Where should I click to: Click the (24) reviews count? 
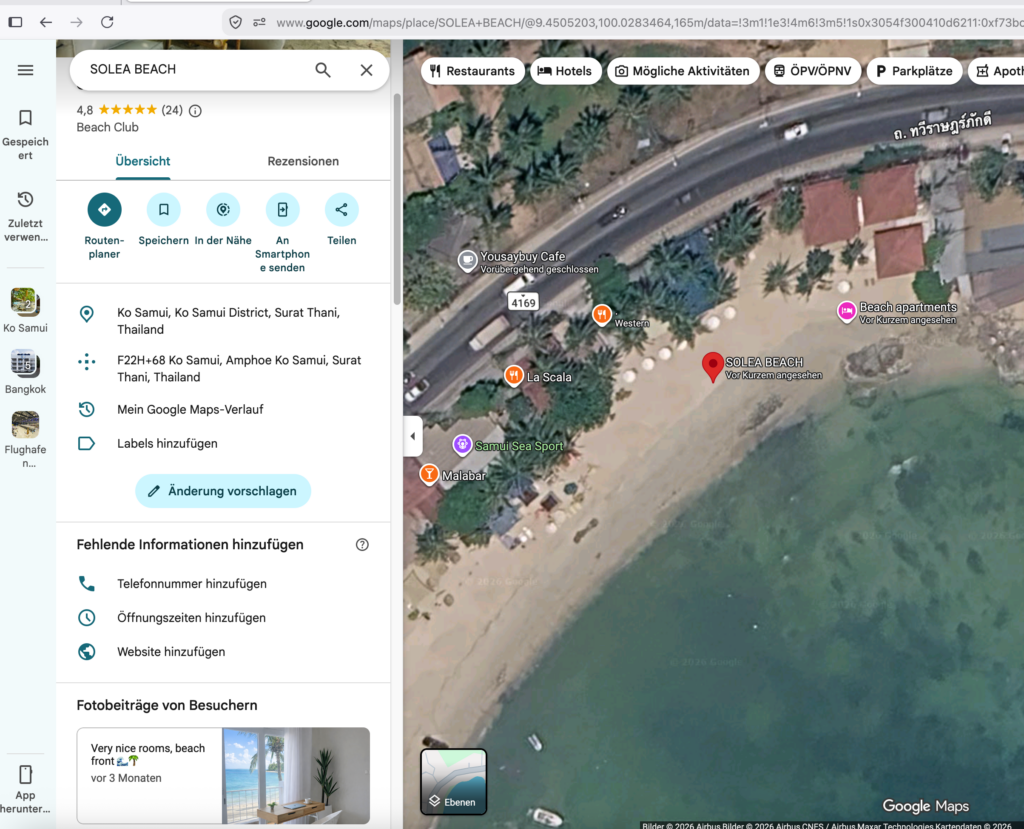(172, 110)
